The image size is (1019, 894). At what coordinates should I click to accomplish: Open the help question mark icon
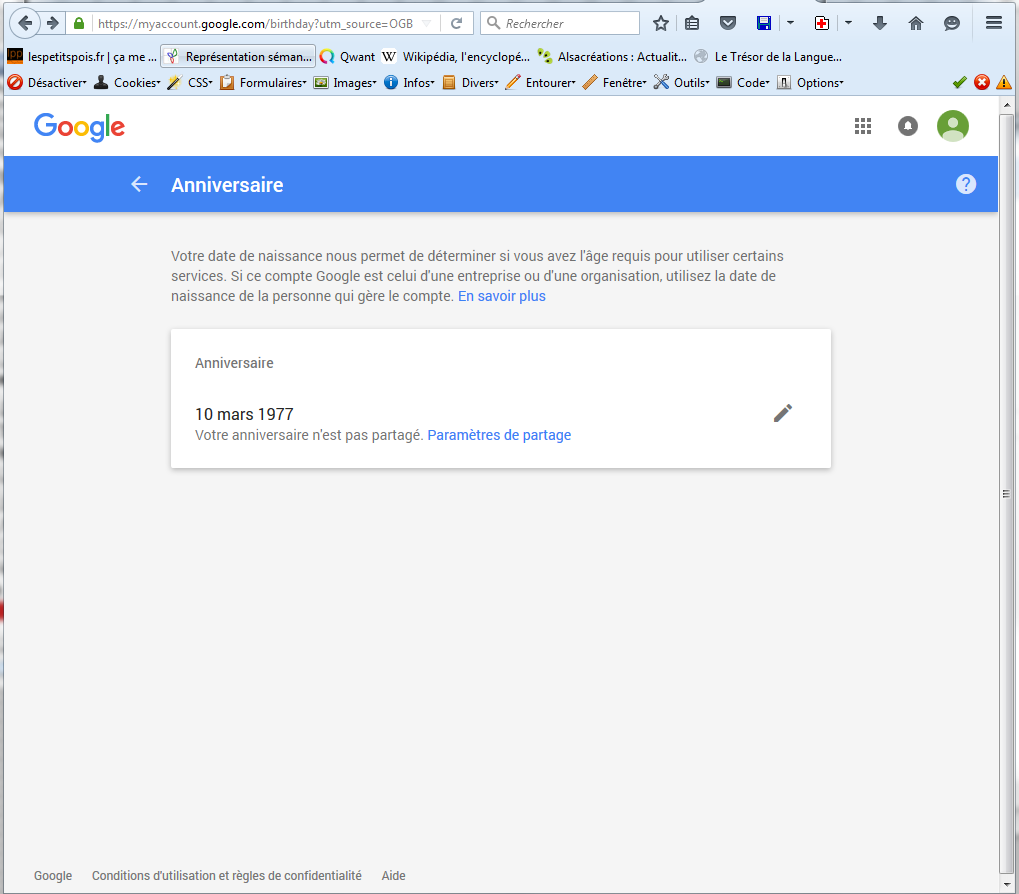tap(966, 185)
